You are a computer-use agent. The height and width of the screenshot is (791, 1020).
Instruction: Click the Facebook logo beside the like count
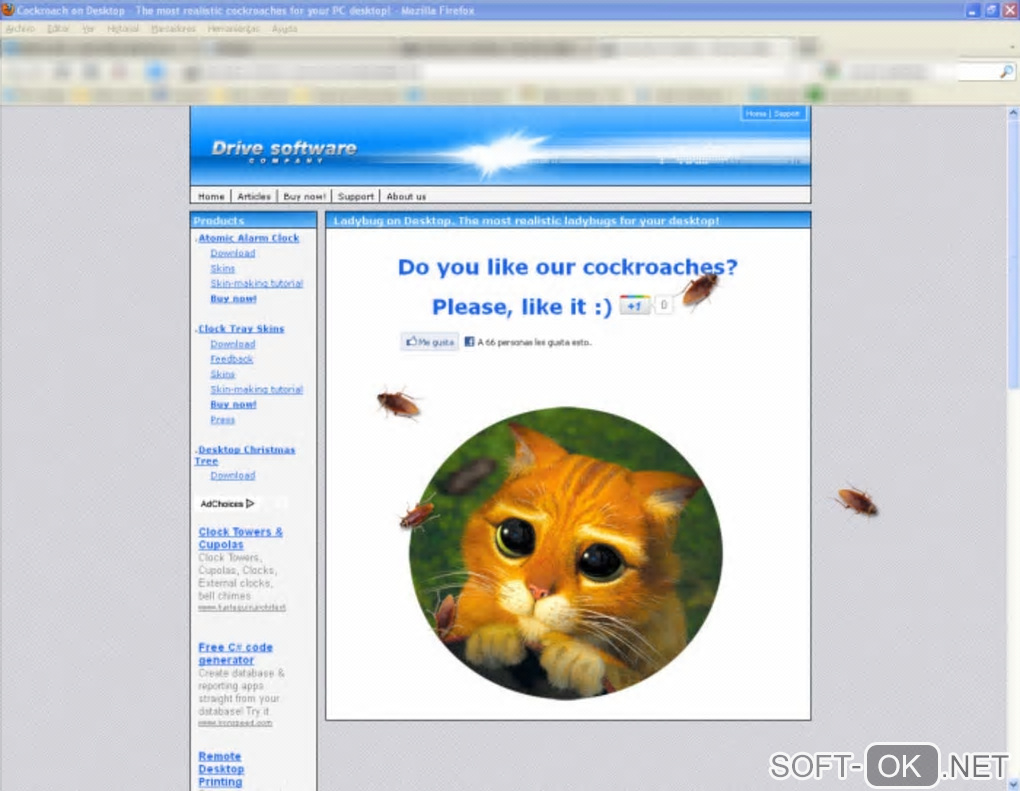pos(469,342)
